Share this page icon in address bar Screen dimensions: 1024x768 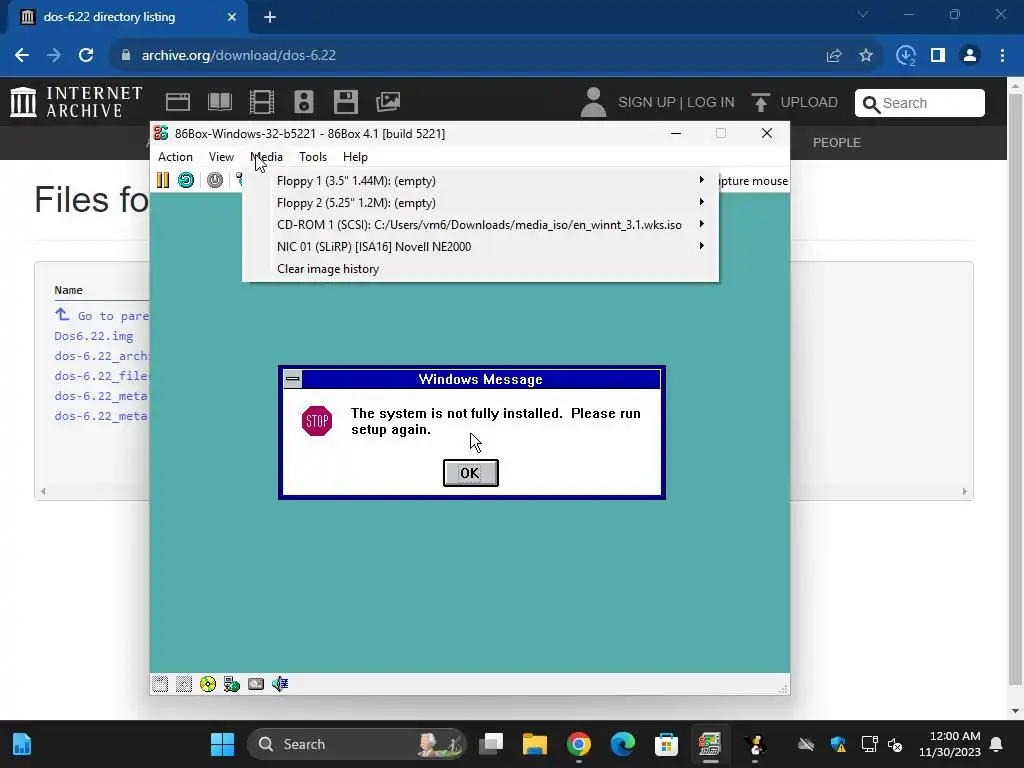834,56
